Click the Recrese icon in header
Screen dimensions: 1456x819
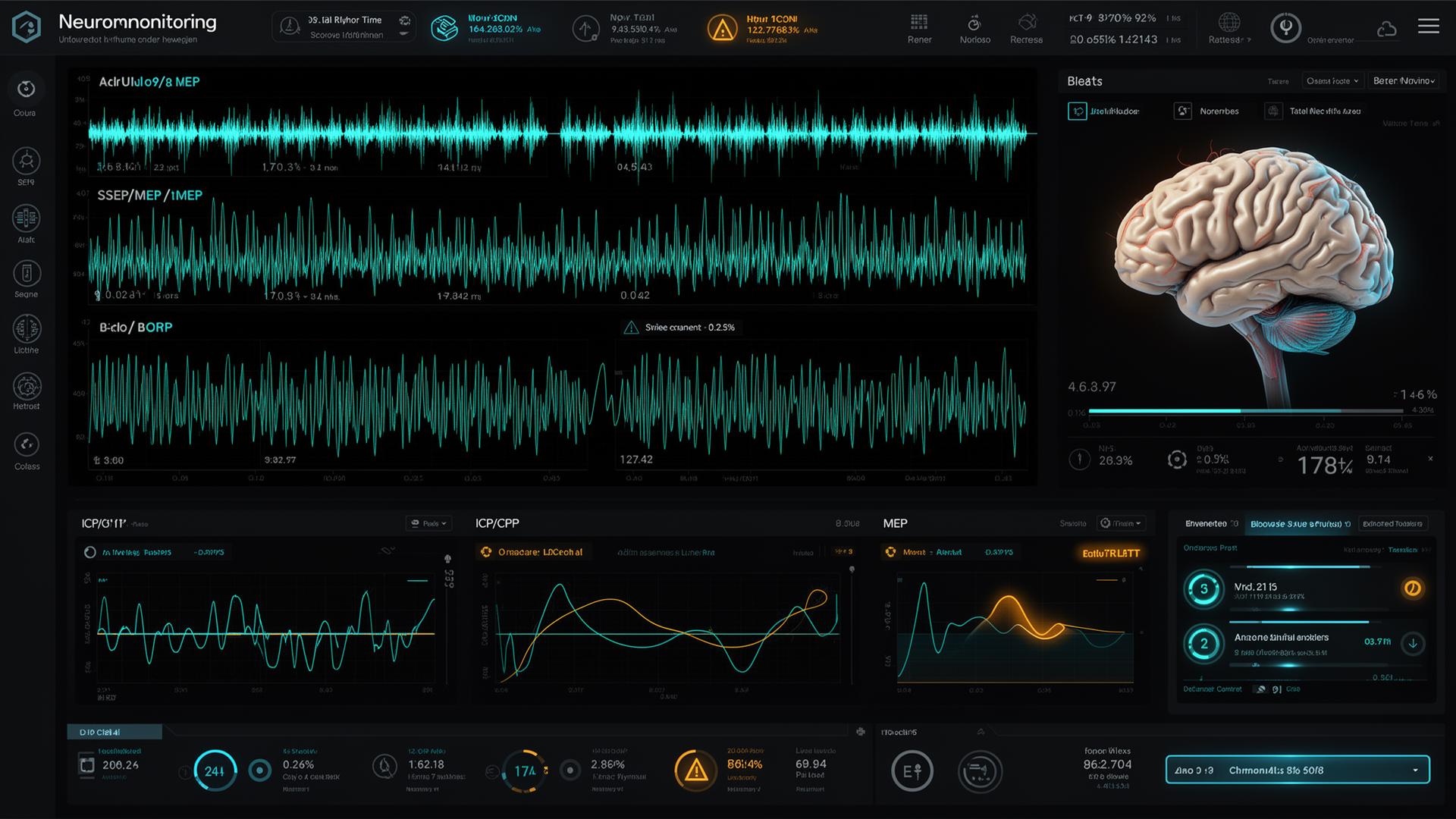coord(1027,21)
